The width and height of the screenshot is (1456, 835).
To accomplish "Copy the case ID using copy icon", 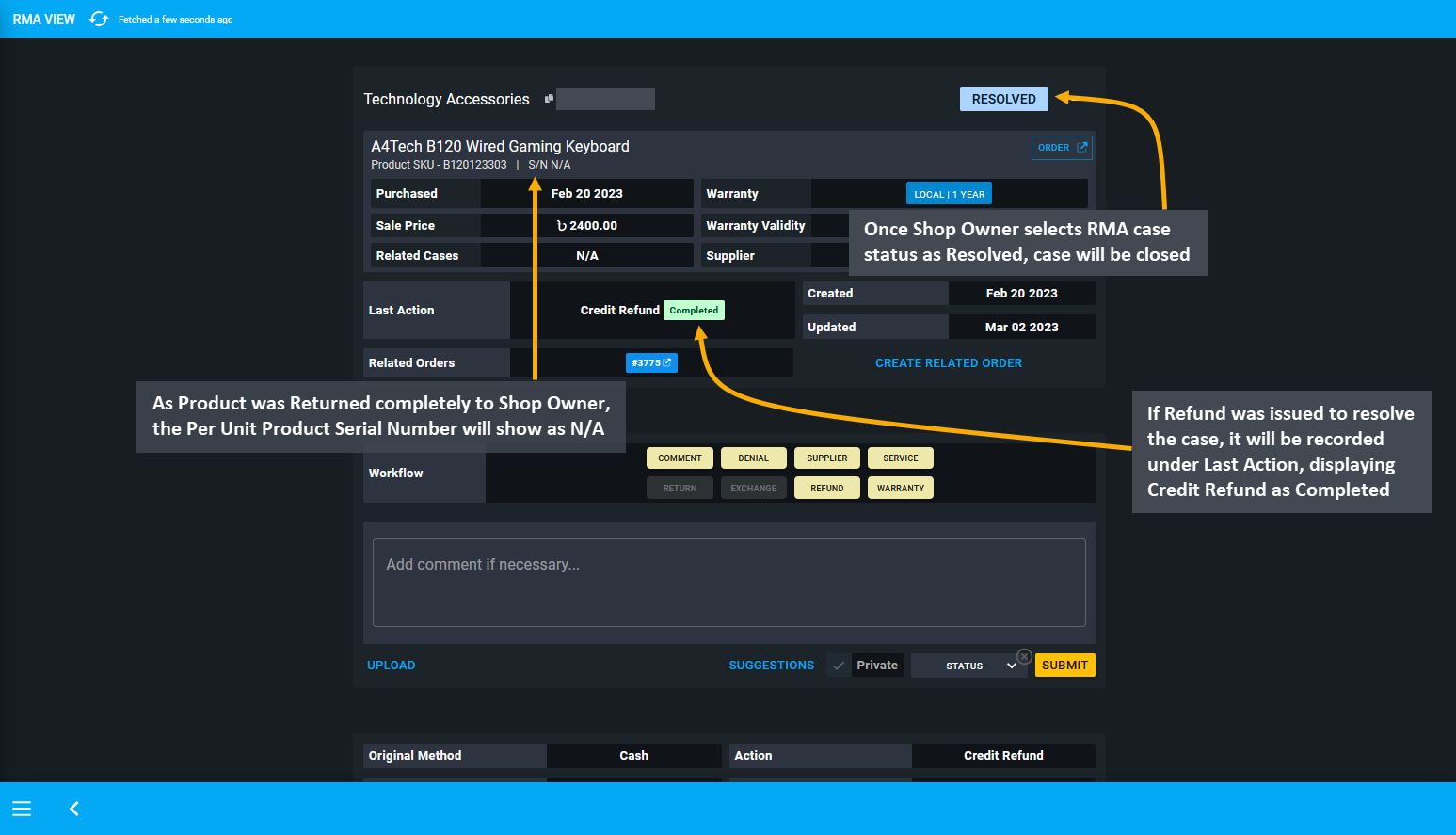I will (x=549, y=99).
